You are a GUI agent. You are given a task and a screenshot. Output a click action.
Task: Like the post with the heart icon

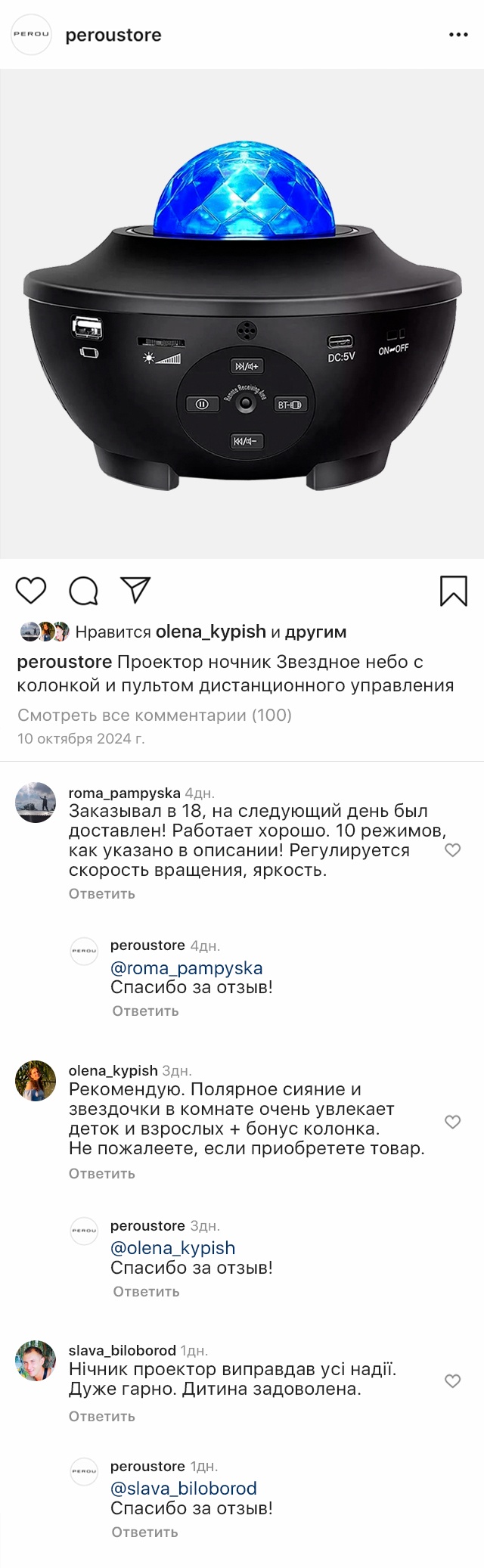click(x=31, y=591)
